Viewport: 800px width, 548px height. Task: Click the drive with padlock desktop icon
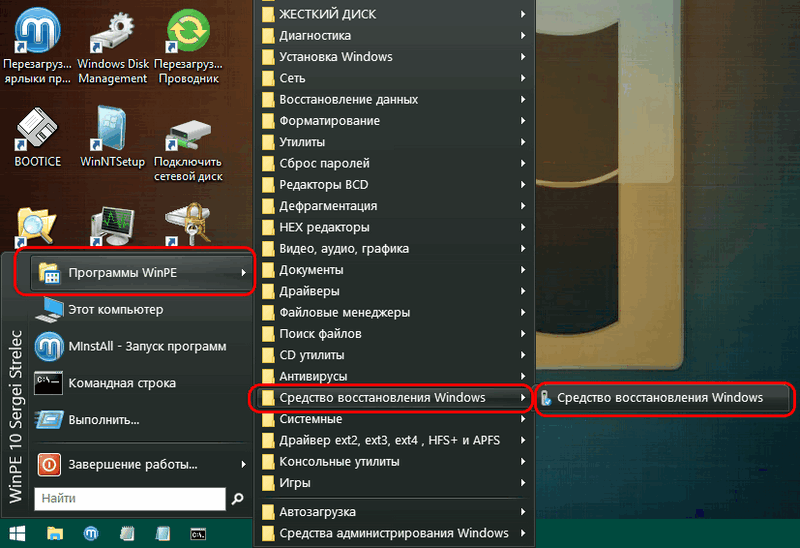pos(188,225)
